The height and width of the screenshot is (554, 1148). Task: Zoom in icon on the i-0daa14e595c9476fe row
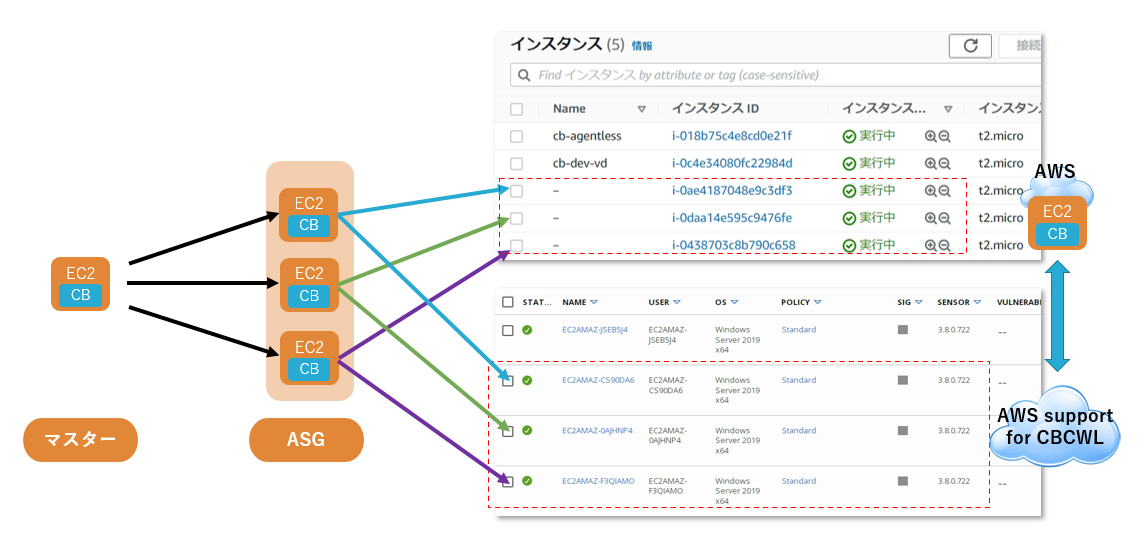pos(931,217)
